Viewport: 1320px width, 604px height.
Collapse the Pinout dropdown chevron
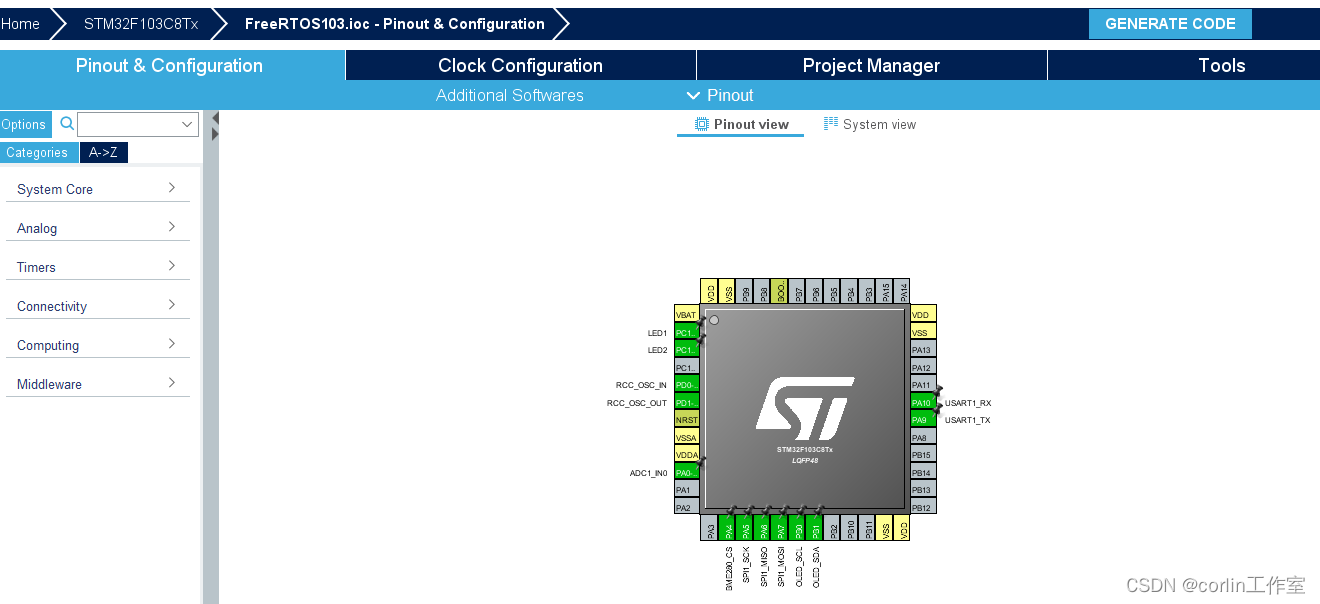(x=694, y=95)
